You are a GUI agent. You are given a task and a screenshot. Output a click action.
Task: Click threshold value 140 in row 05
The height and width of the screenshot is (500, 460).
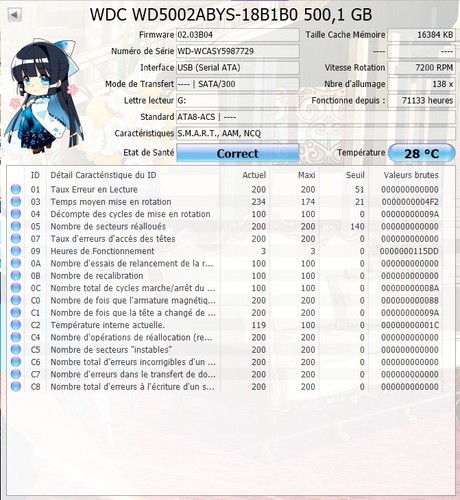(x=357, y=226)
